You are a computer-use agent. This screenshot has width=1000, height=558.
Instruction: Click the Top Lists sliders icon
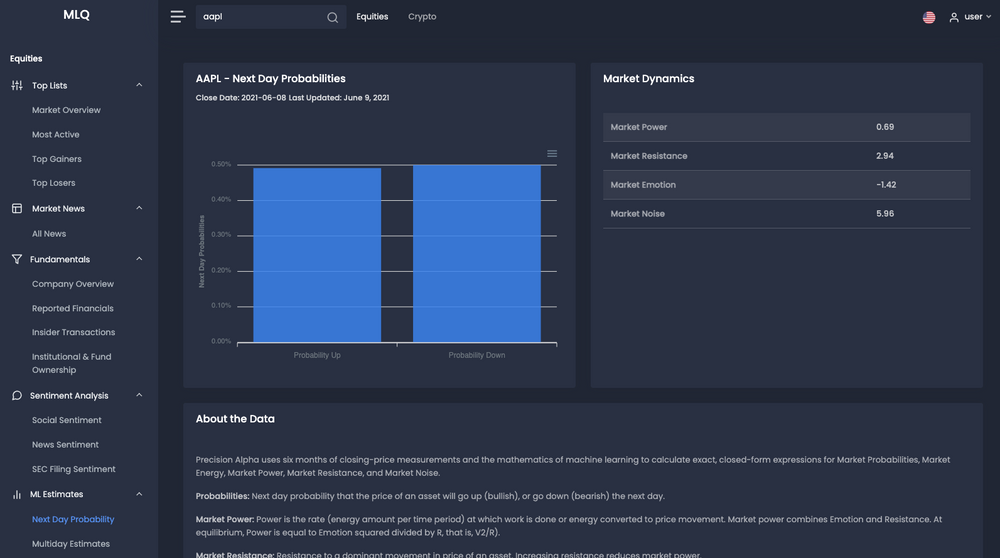click(17, 85)
